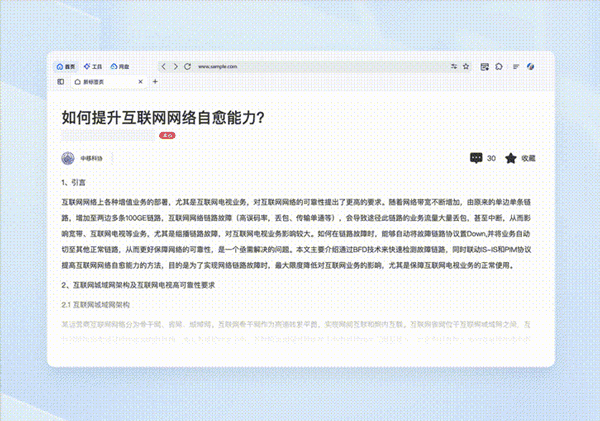Close the 新标签页 tab

point(140,81)
